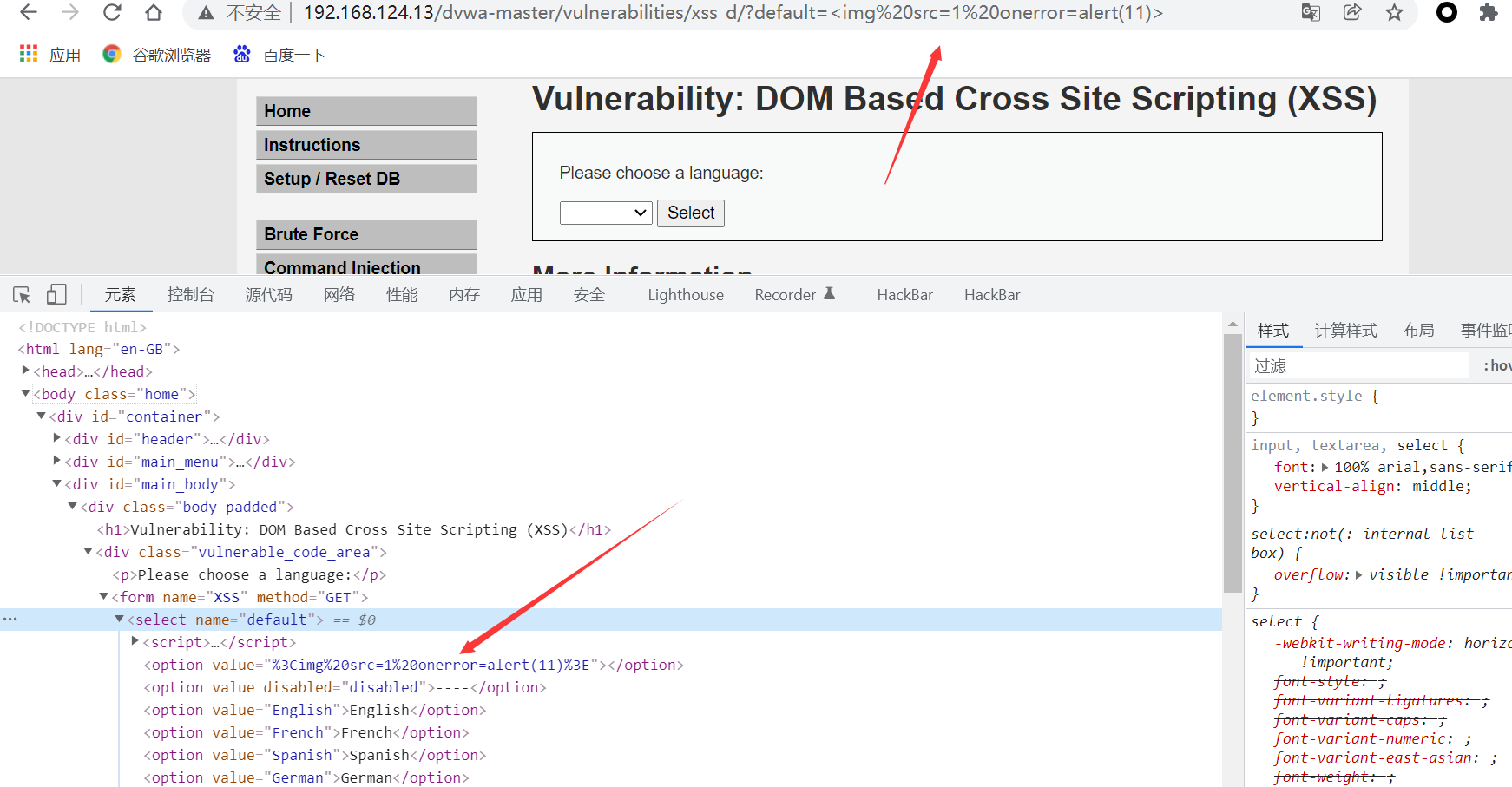Image resolution: width=1512 pixels, height=787 pixels.
Task: Expand the script element node
Action: click(135, 641)
